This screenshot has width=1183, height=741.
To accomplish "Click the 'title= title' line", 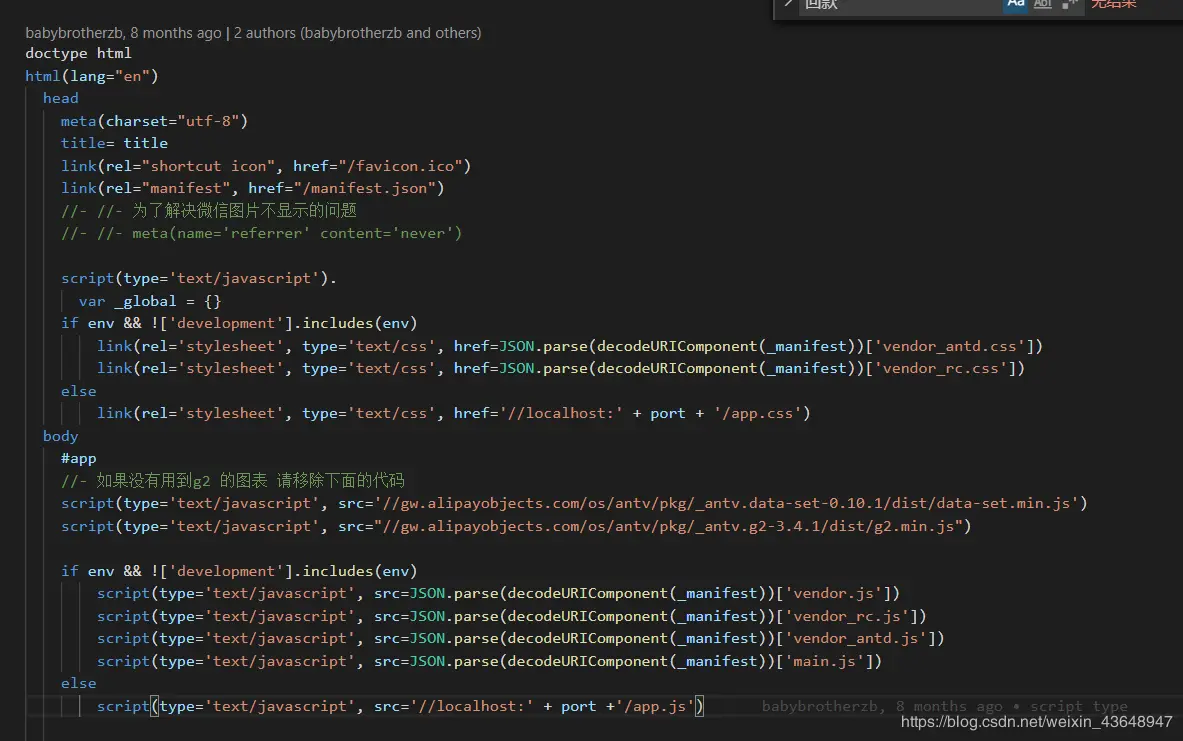I will 115,143.
